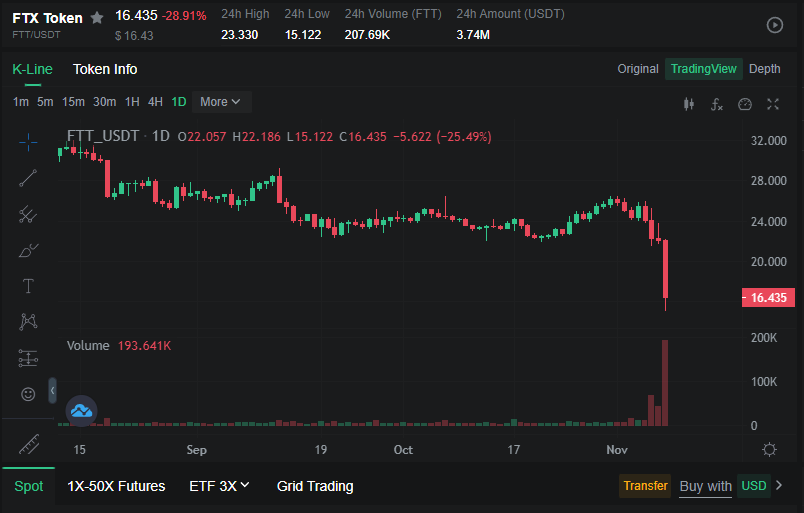804x513 pixels.
Task: Click the Nov date label on time axis
Action: [617, 450]
